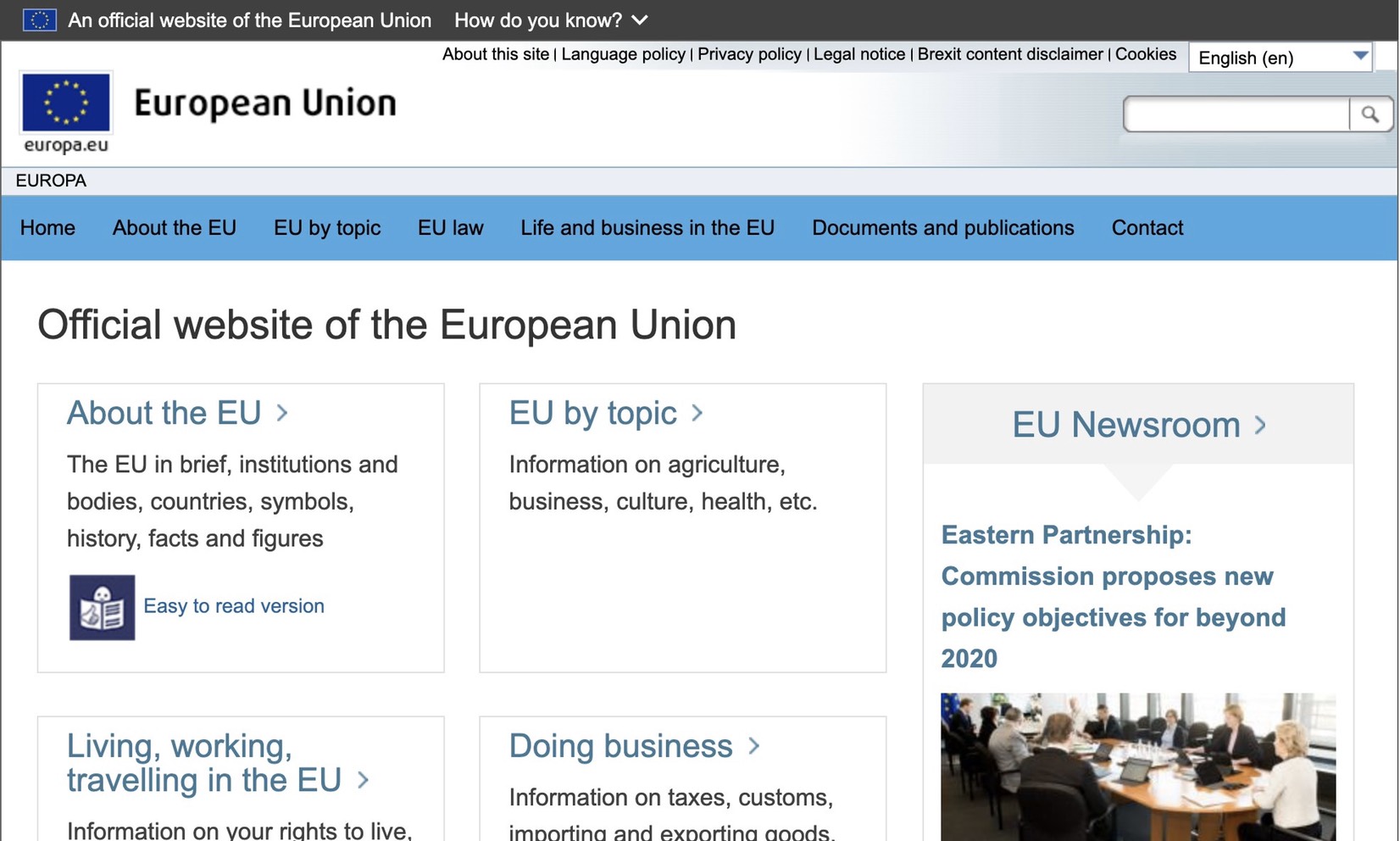Image resolution: width=1400 pixels, height=841 pixels.
Task: Open Living, working, travelling in the EU section
Action: point(203,763)
